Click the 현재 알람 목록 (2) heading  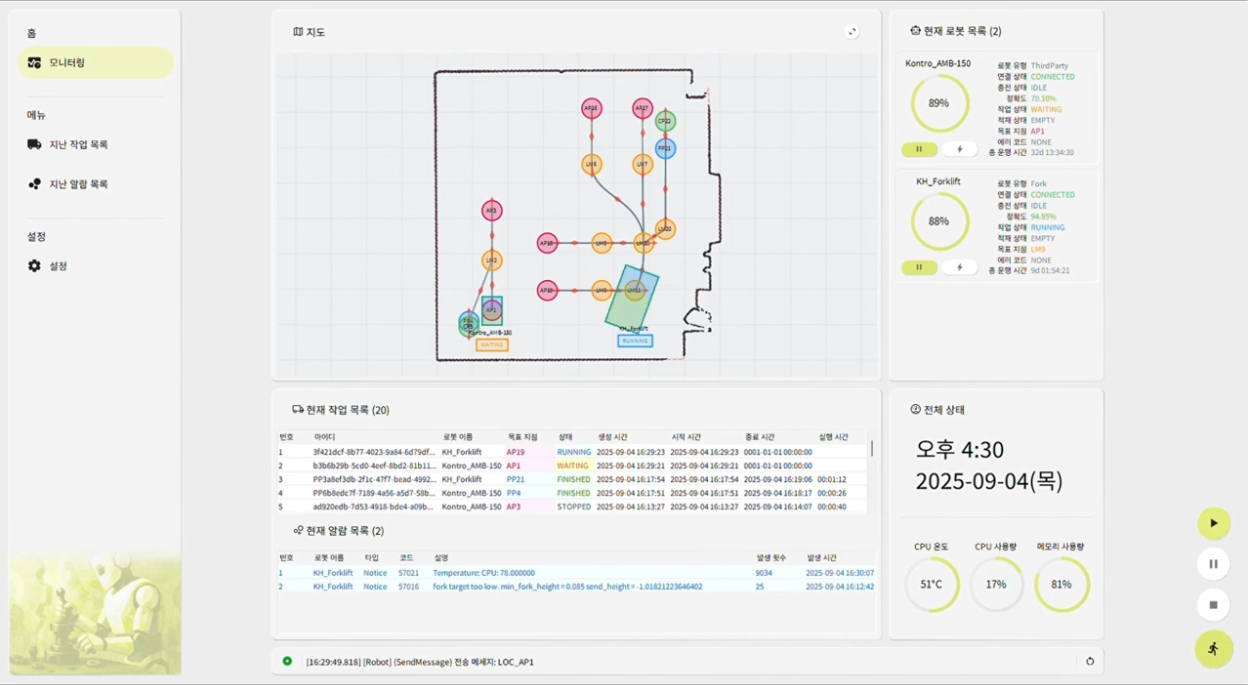coord(345,530)
